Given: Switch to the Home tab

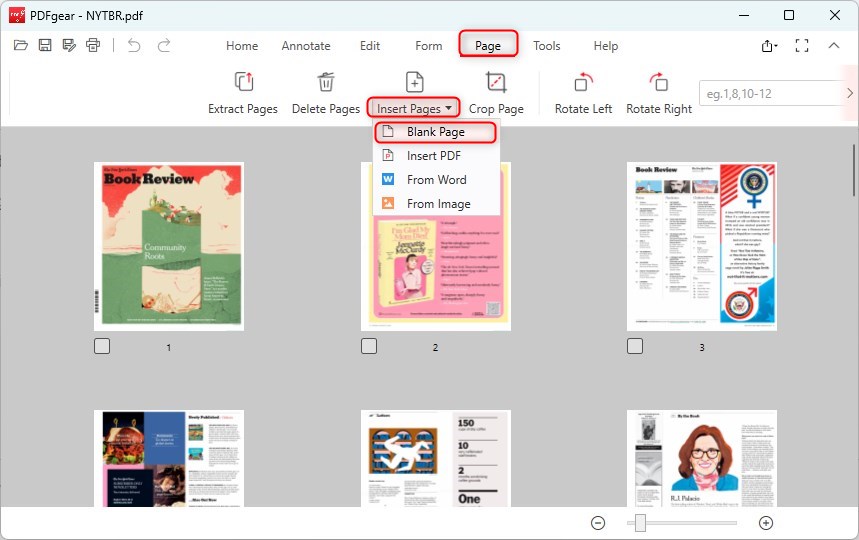Looking at the screenshot, I should point(242,46).
